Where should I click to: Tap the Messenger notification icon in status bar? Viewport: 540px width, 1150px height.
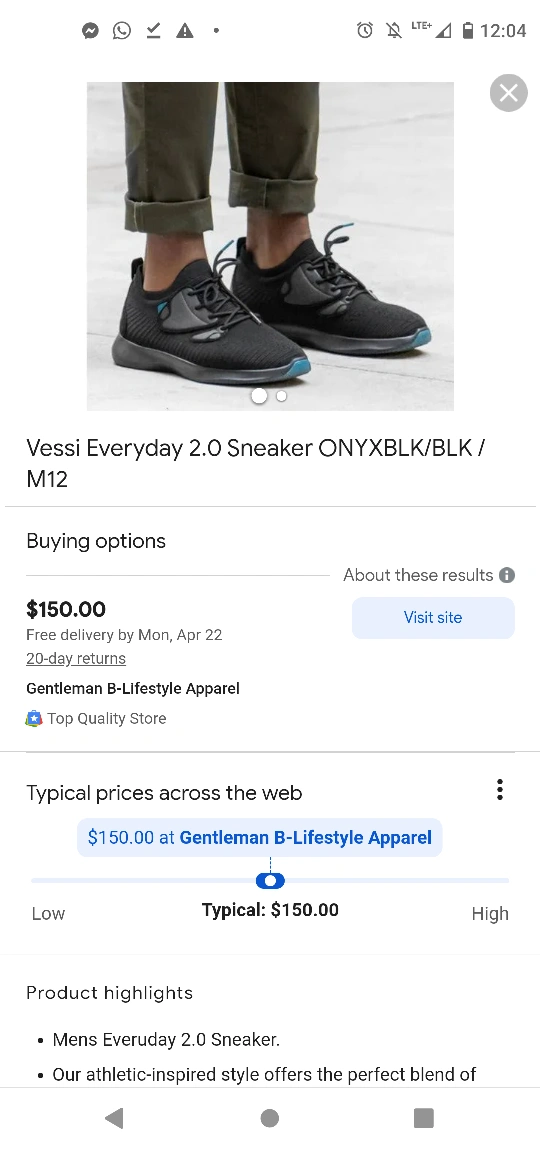(90, 31)
